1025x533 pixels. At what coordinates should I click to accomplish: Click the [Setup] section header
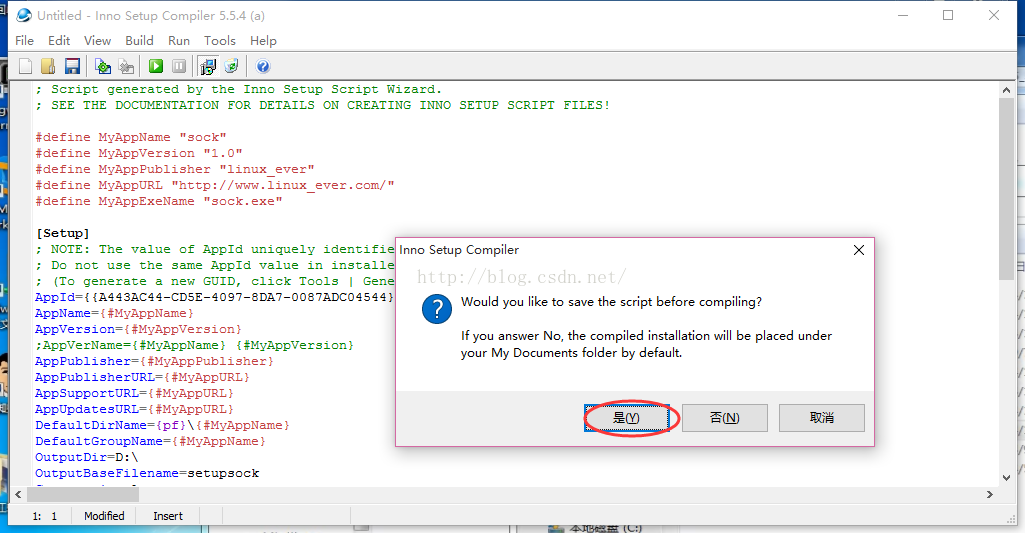63,233
